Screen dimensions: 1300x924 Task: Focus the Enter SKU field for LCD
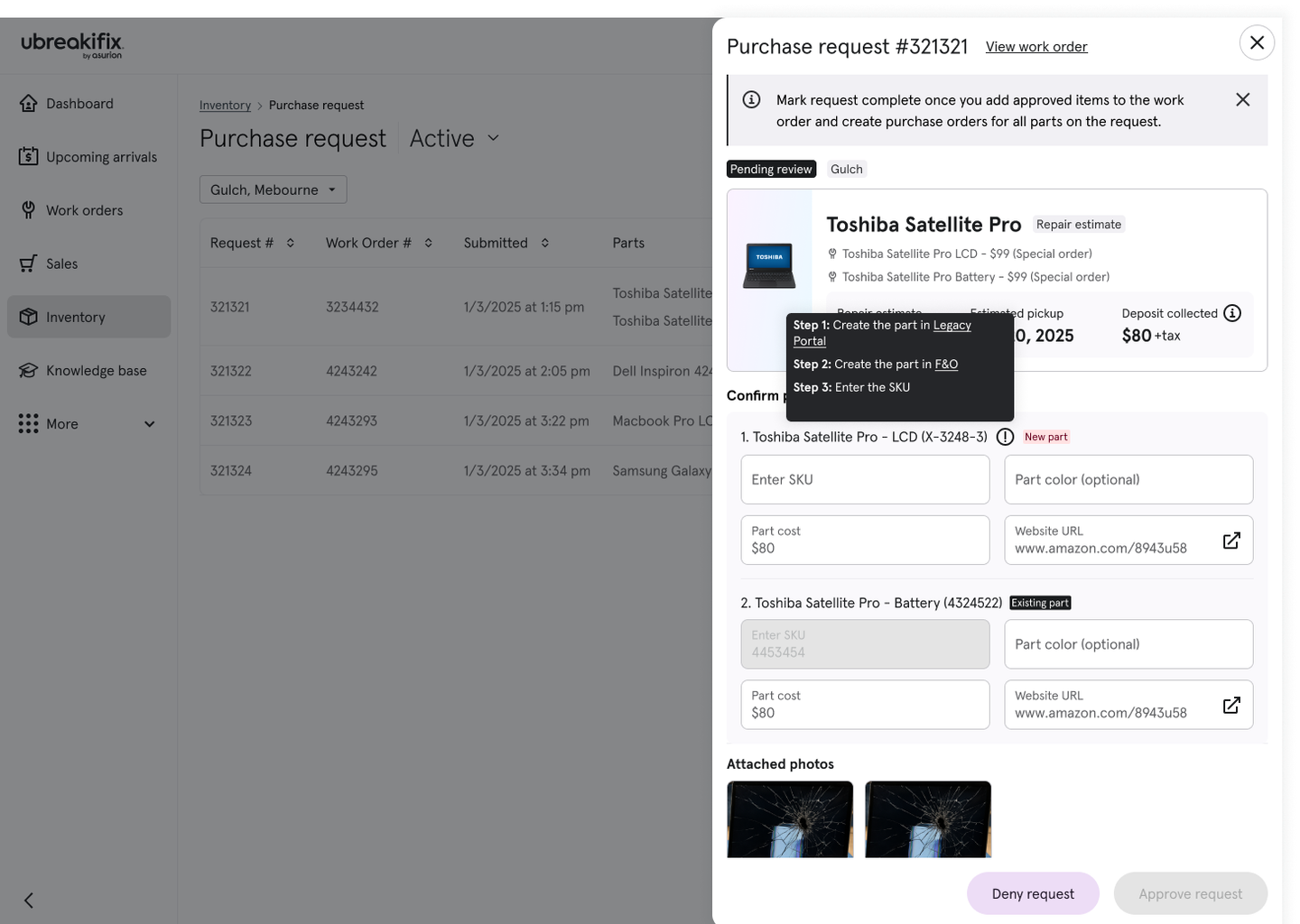click(x=865, y=479)
